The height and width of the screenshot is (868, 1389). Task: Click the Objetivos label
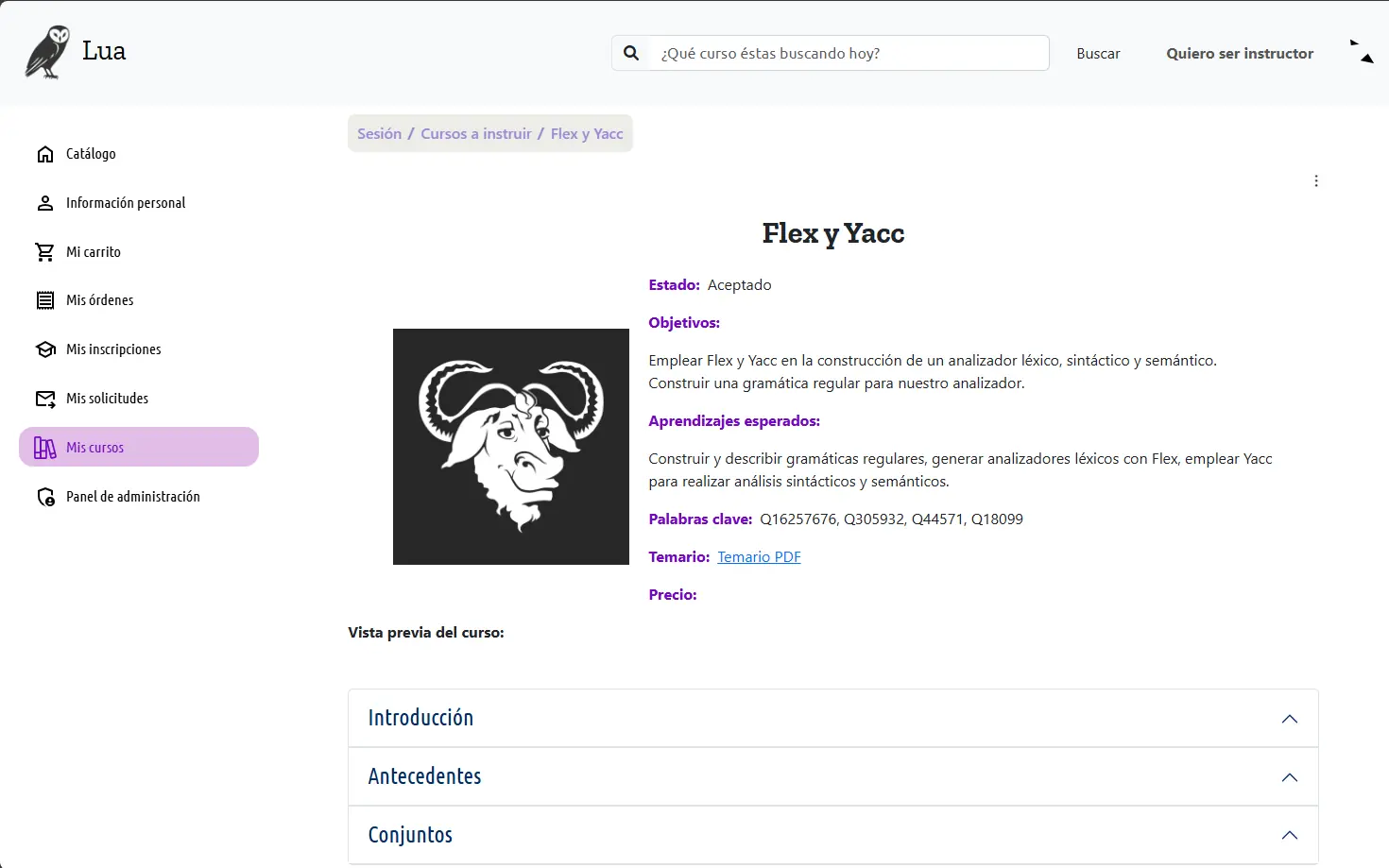pyautogui.click(x=684, y=323)
